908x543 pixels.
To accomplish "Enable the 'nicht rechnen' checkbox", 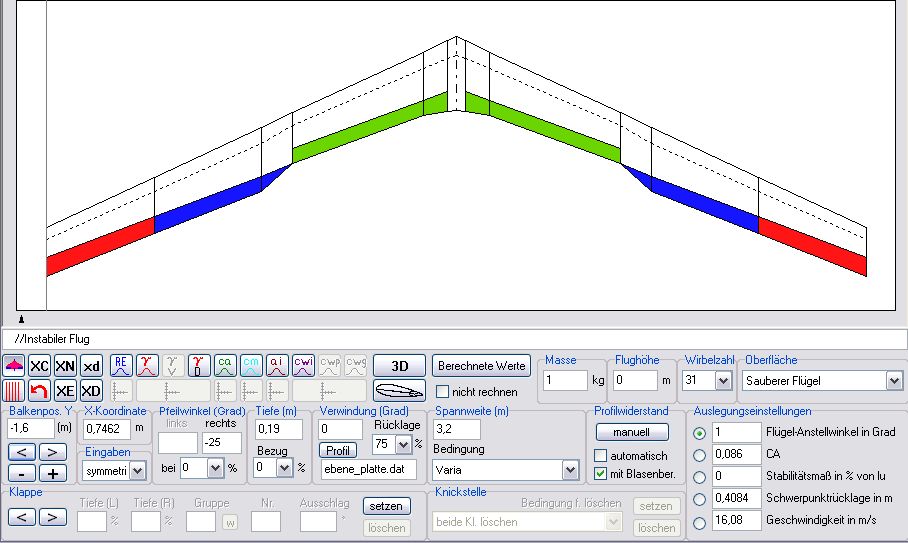I will tap(443, 392).
